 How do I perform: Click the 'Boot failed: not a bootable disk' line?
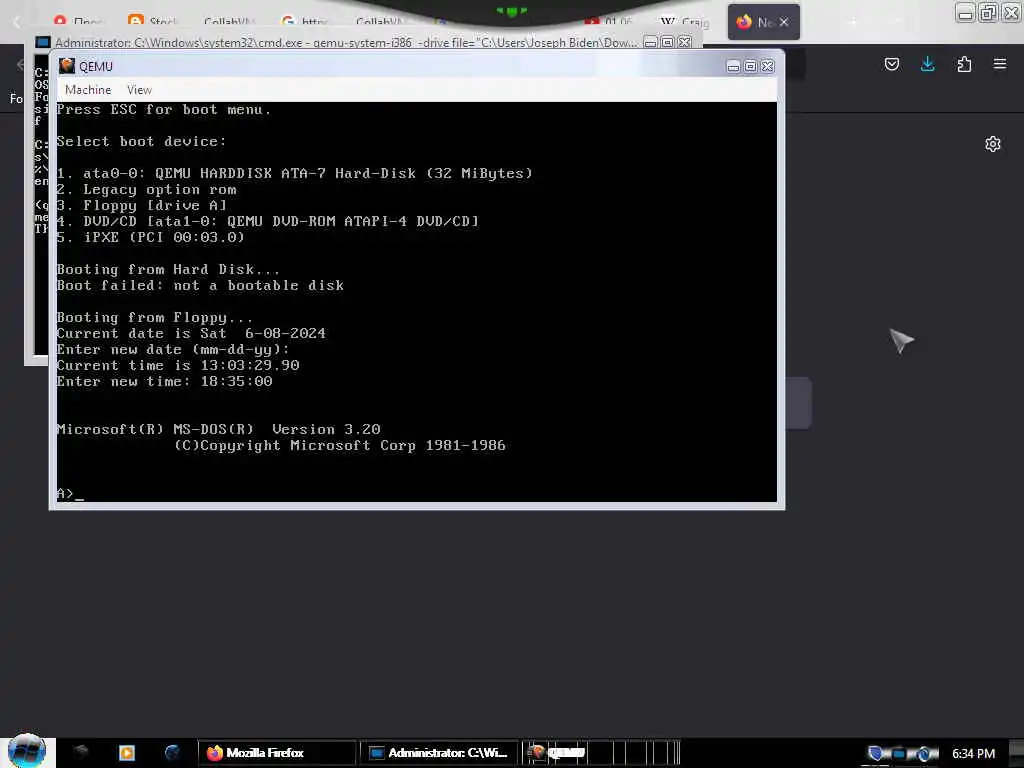click(x=200, y=285)
